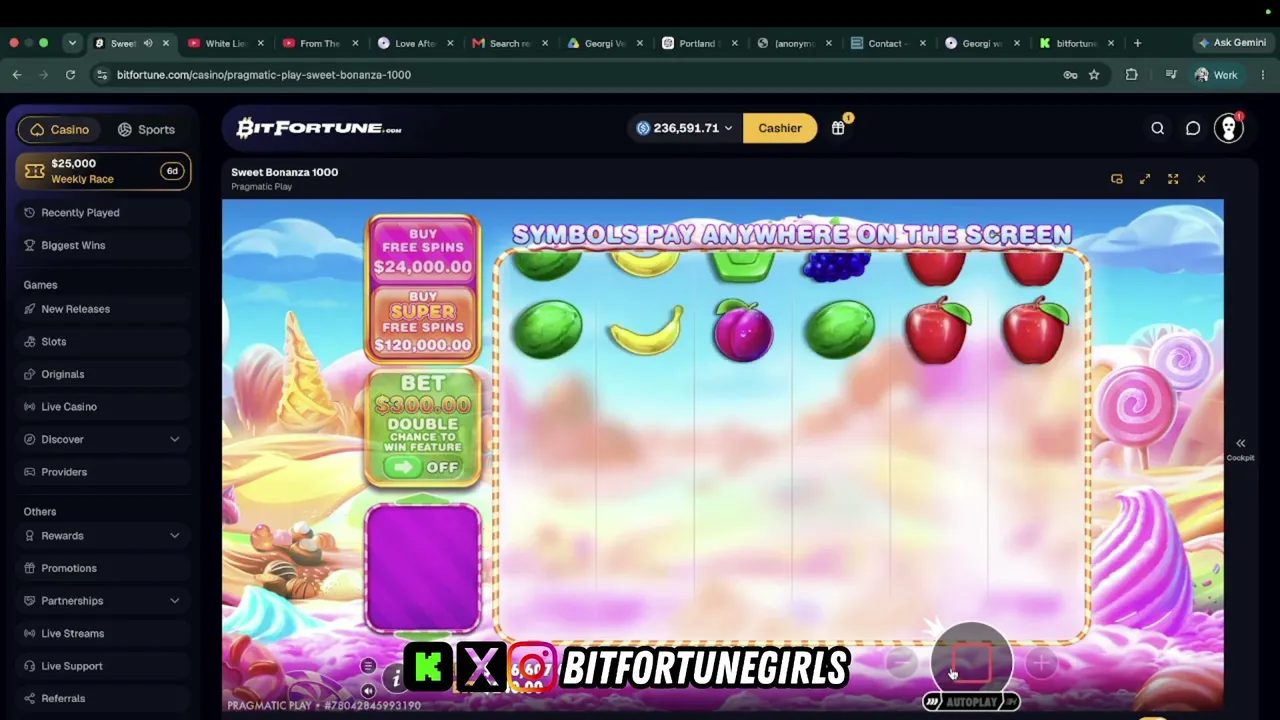The width and height of the screenshot is (1280, 720).
Task: Open the password manager key icon
Action: 1070,75
